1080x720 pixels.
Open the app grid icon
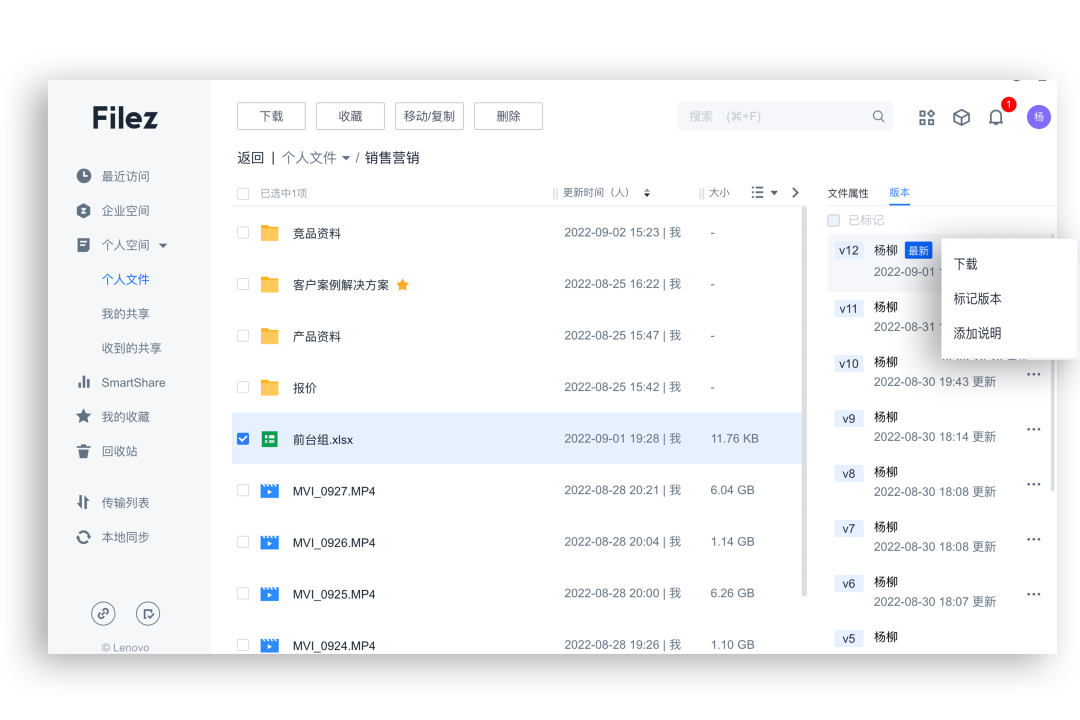[926, 117]
